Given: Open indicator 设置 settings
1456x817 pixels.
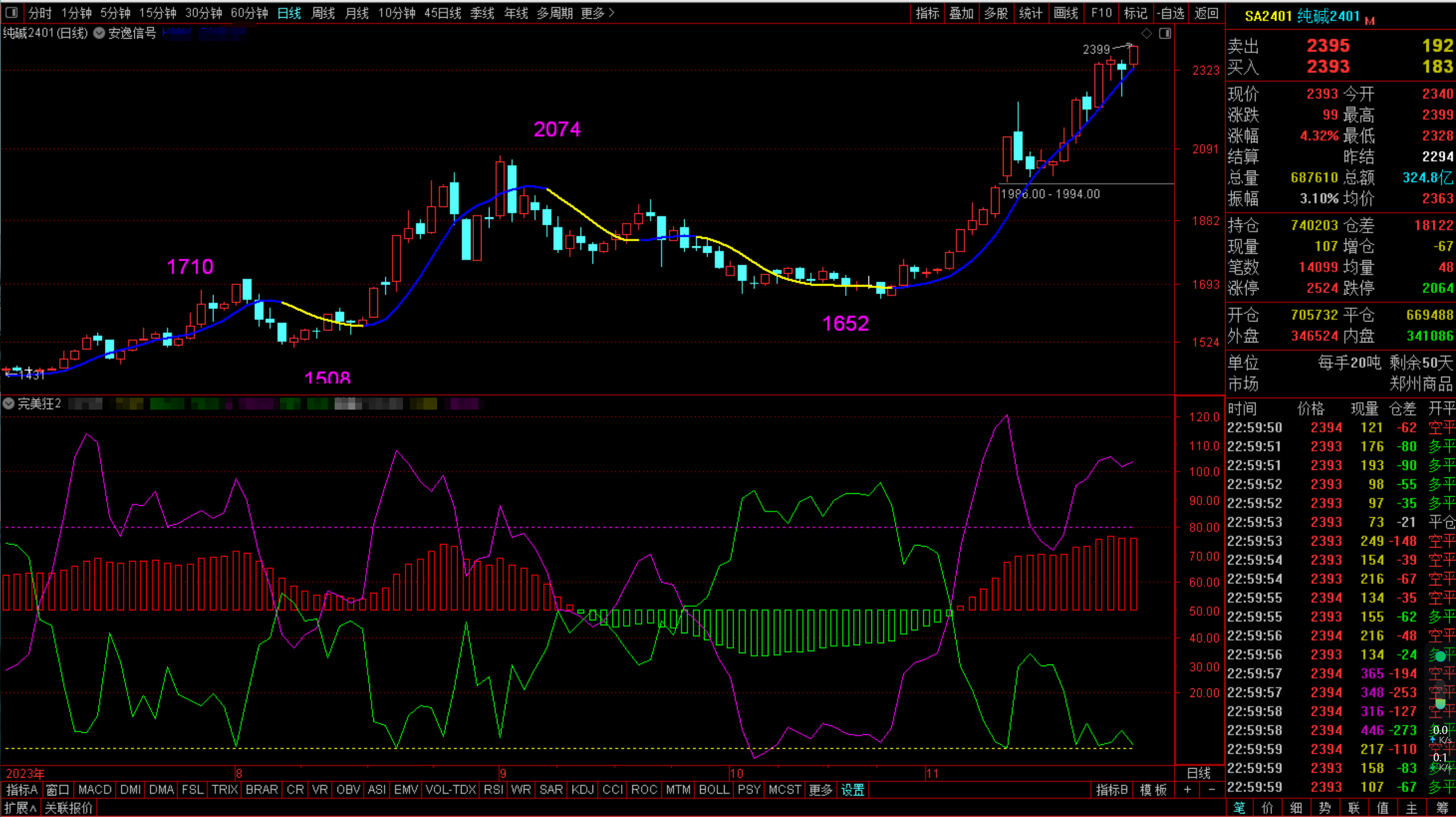Looking at the screenshot, I should click(x=853, y=790).
